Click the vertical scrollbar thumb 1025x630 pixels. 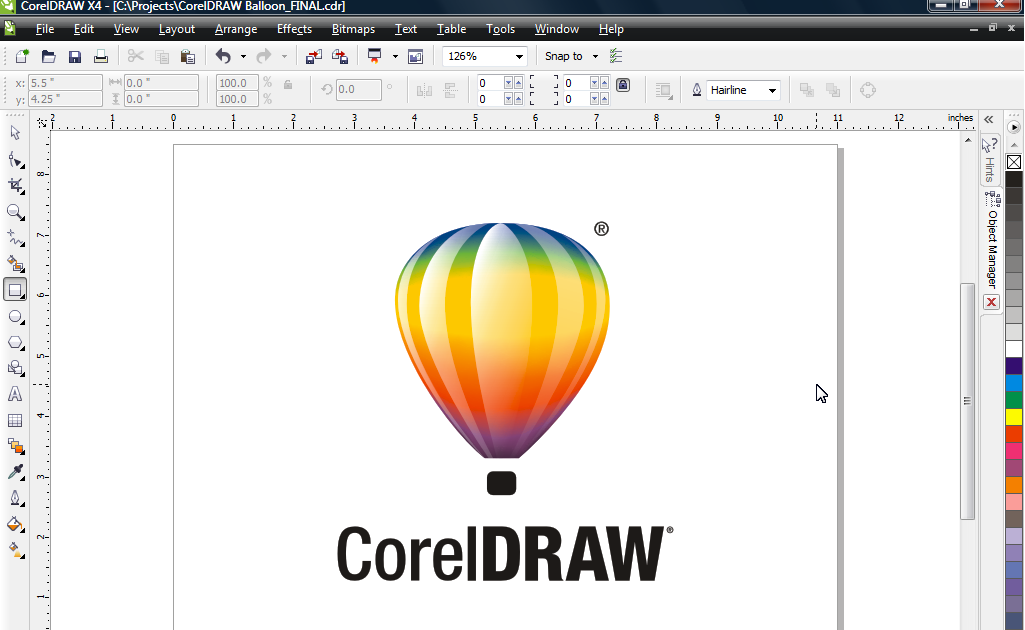point(967,401)
